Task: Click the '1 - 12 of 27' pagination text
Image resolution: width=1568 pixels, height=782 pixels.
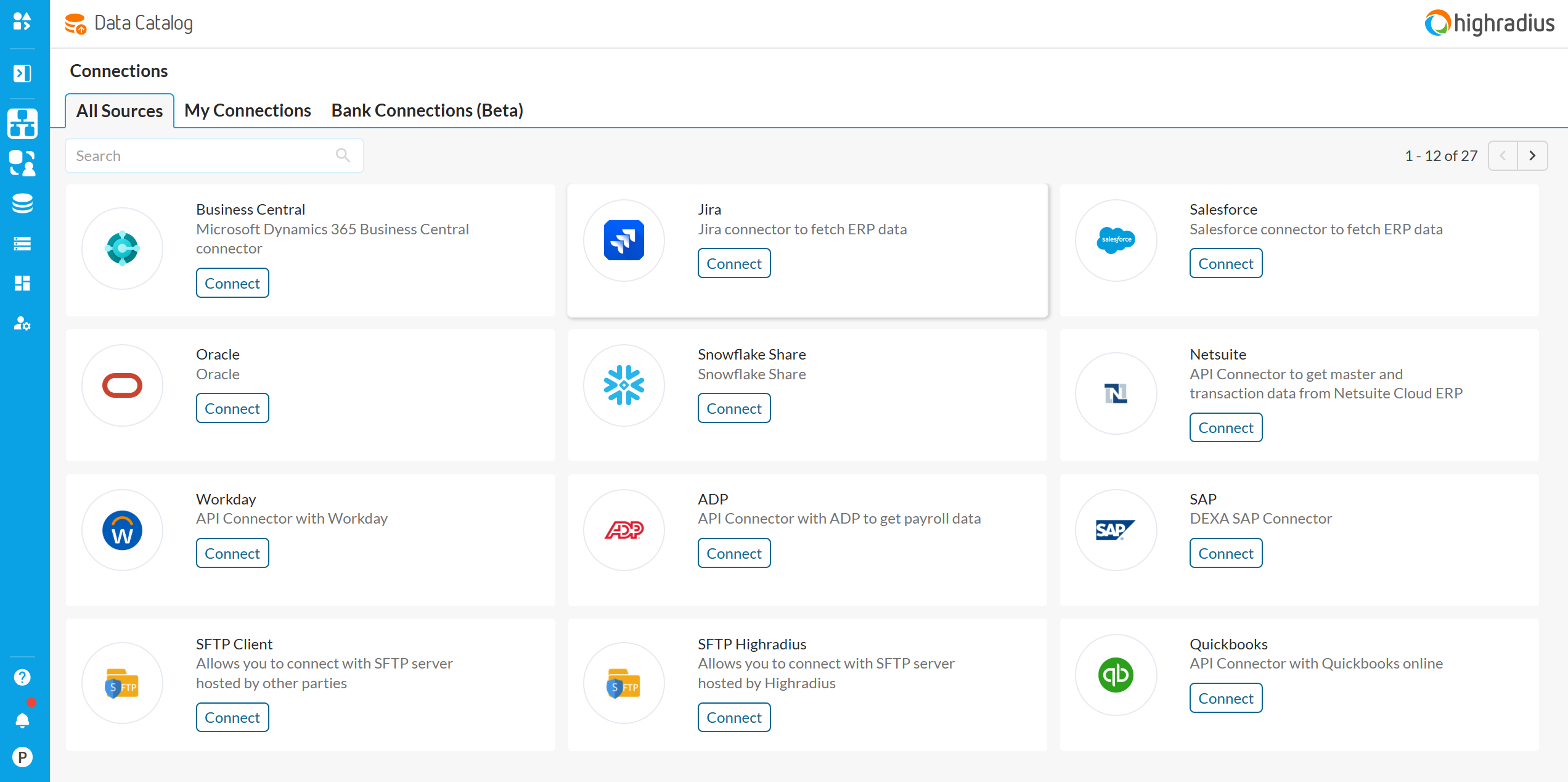Action: 1441,156
